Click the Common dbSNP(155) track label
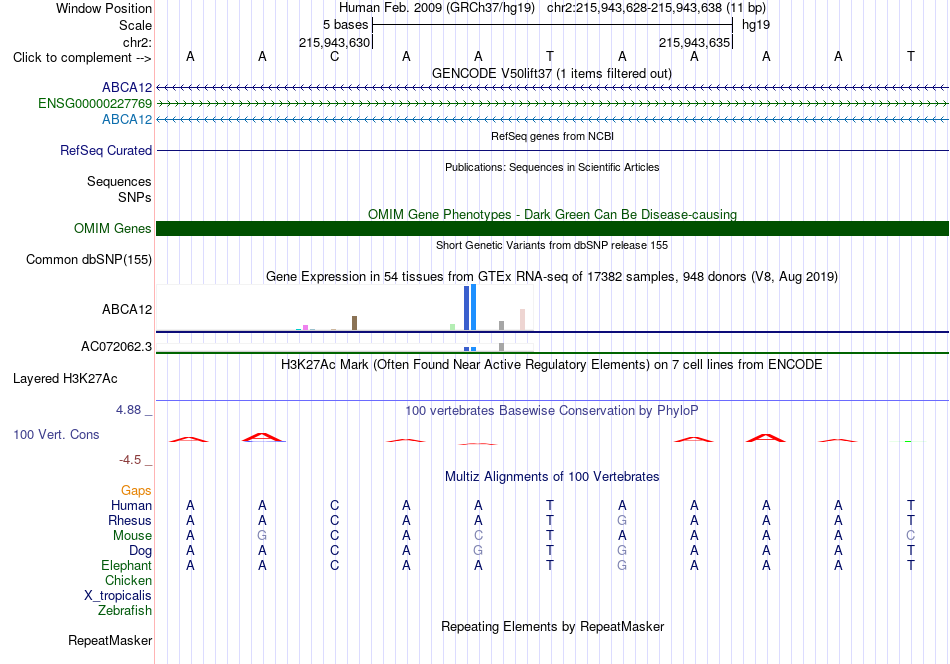 click(88, 259)
